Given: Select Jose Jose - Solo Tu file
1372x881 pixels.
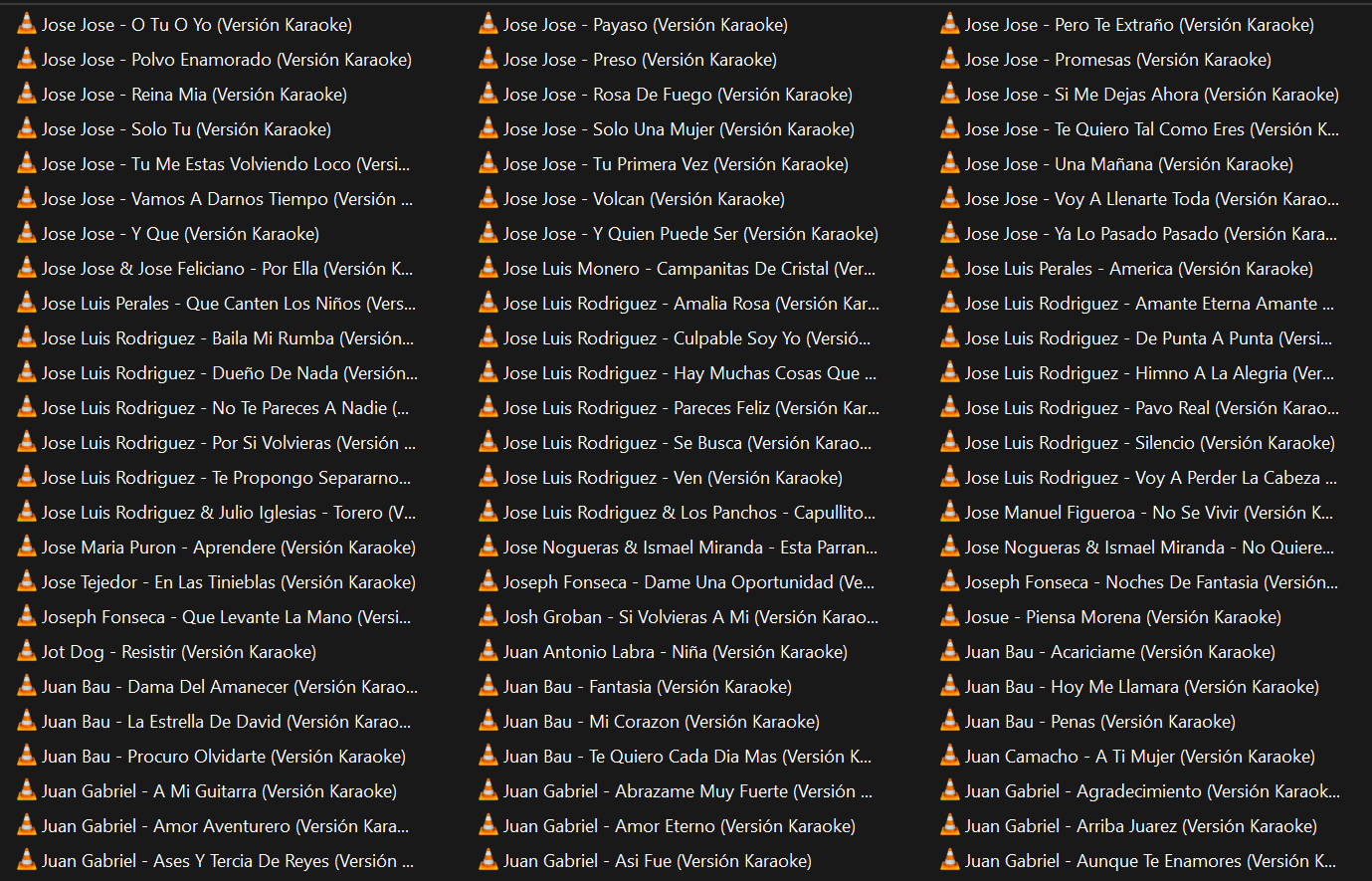Looking at the screenshot, I should tap(186, 129).
